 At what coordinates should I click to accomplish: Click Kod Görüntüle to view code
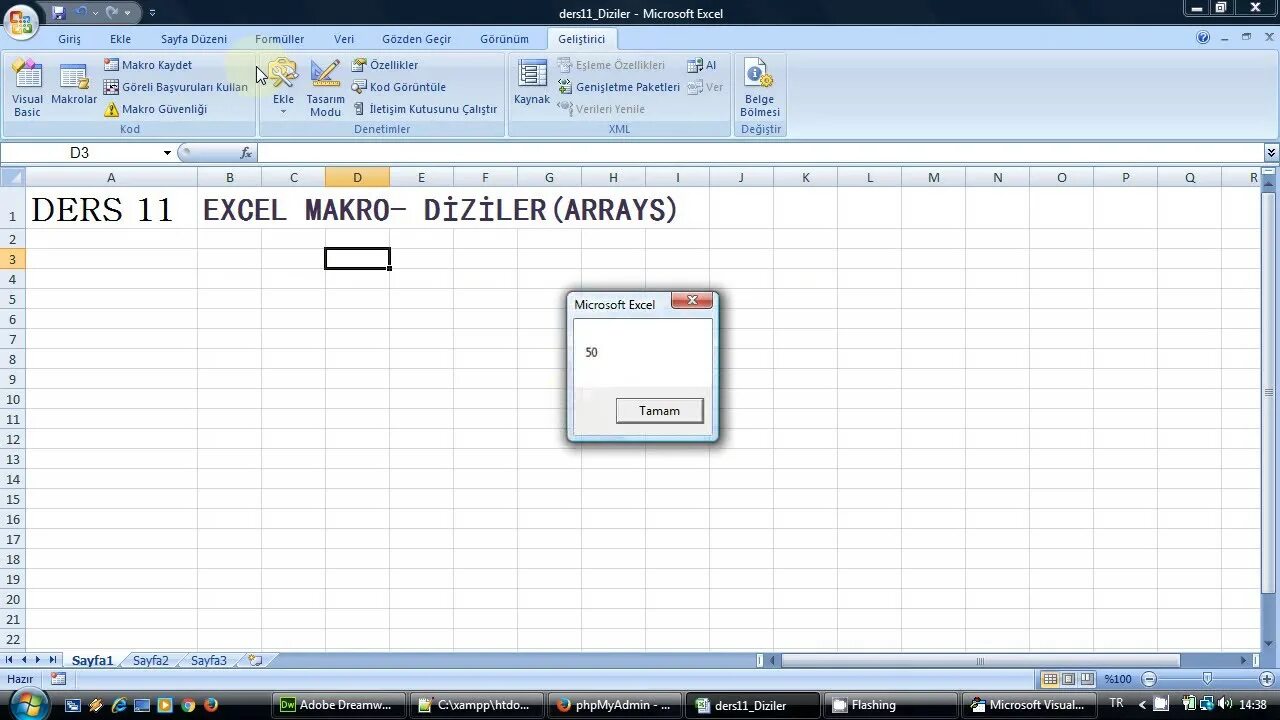[x=399, y=87]
